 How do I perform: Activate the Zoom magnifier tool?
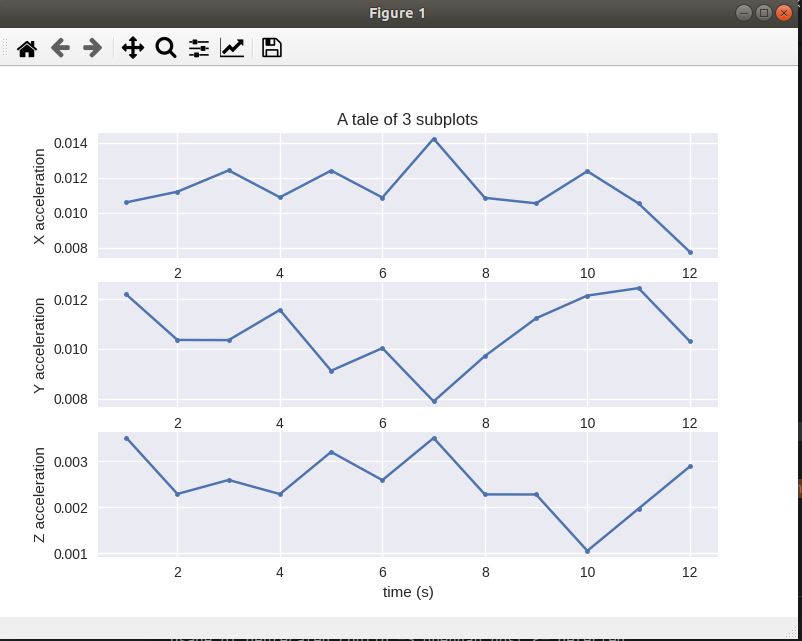166,48
